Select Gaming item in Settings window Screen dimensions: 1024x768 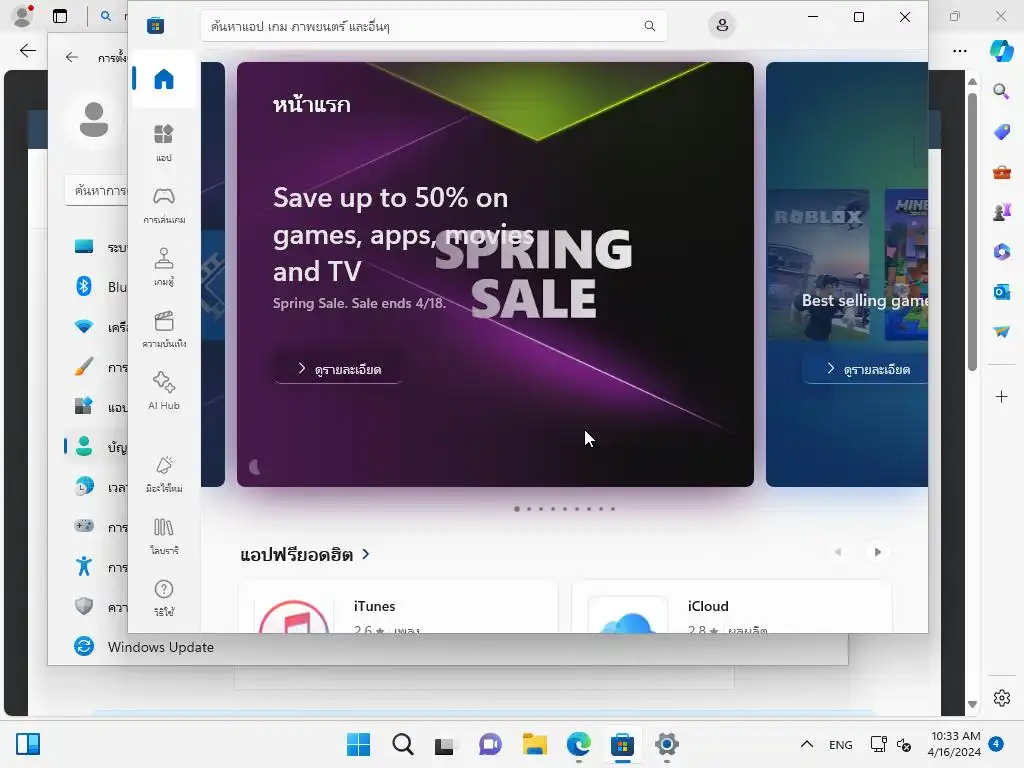(x=96, y=526)
